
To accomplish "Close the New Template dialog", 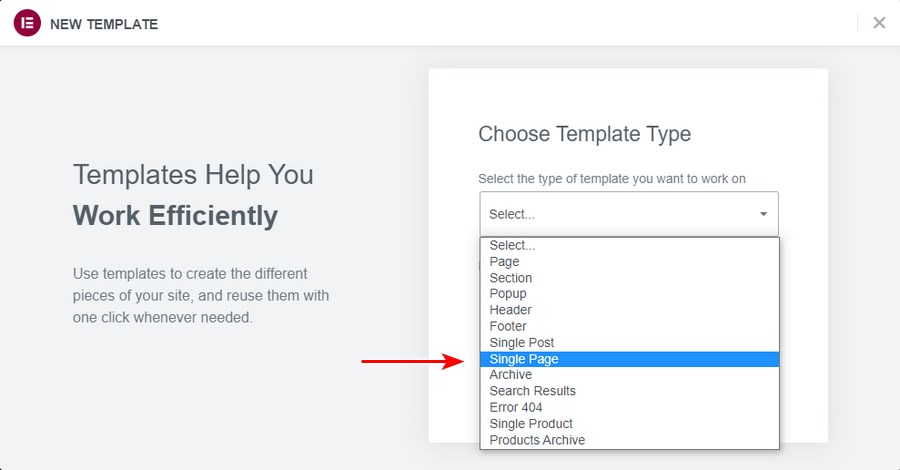I will (879, 23).
